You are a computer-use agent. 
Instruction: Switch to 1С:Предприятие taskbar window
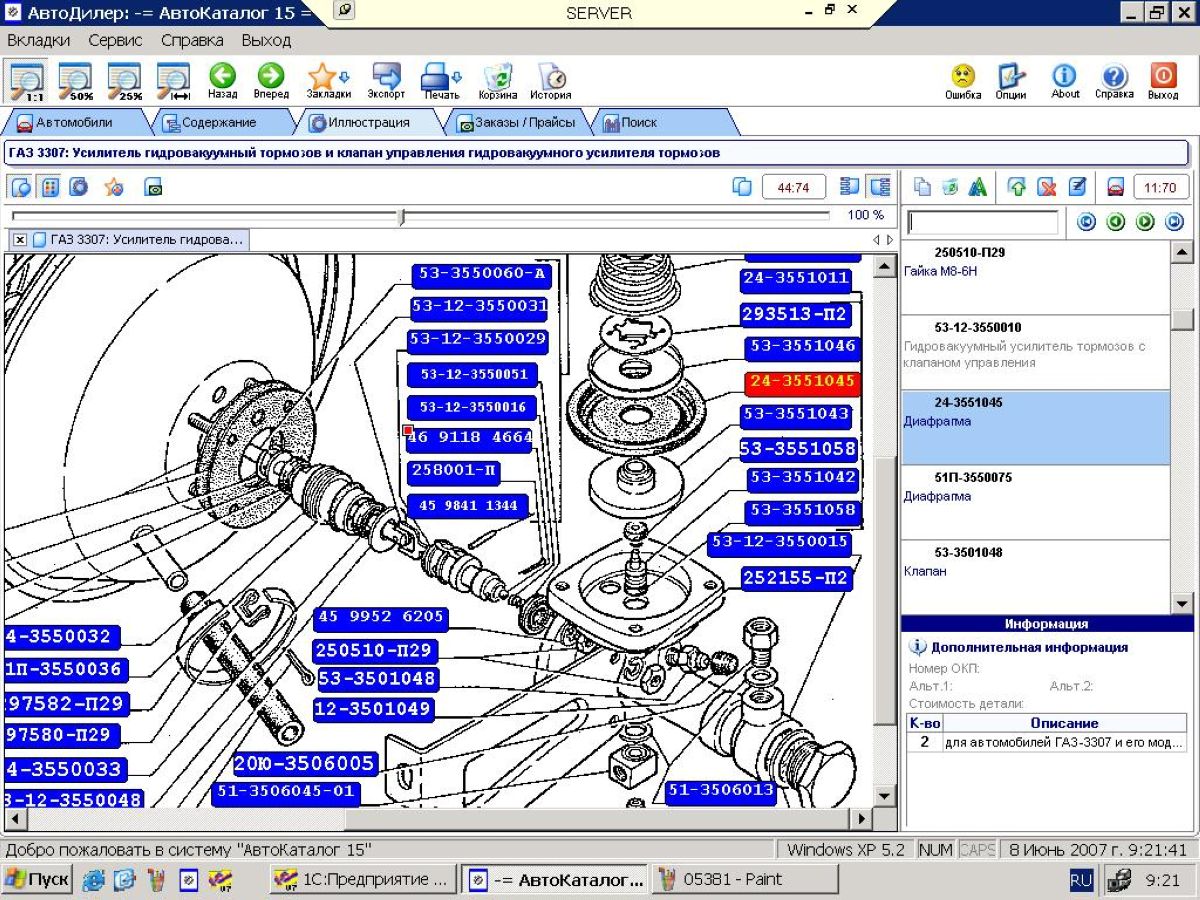pyautogui.click(x=363, y=880)
